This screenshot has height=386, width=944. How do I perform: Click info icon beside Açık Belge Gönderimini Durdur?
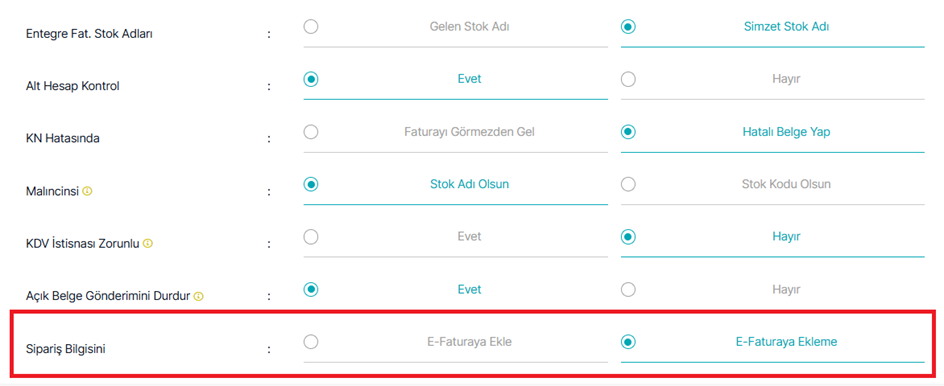(x=199, y=296)
